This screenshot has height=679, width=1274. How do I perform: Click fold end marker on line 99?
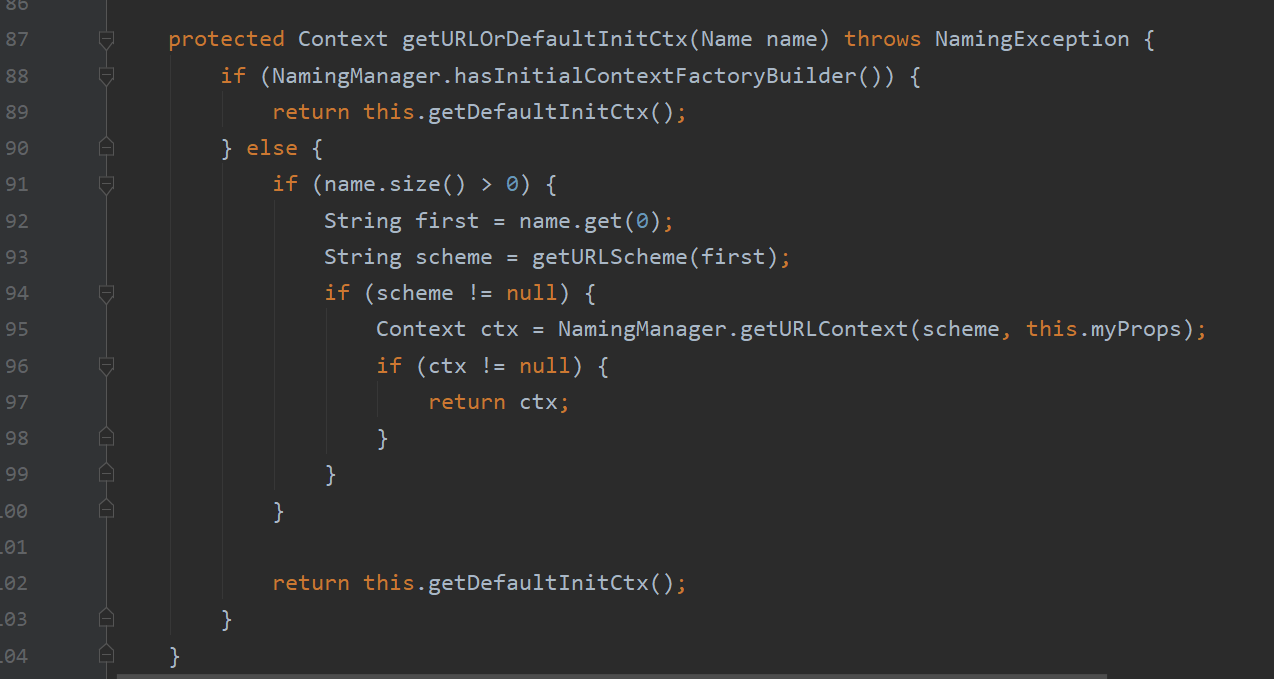[106, 474]
